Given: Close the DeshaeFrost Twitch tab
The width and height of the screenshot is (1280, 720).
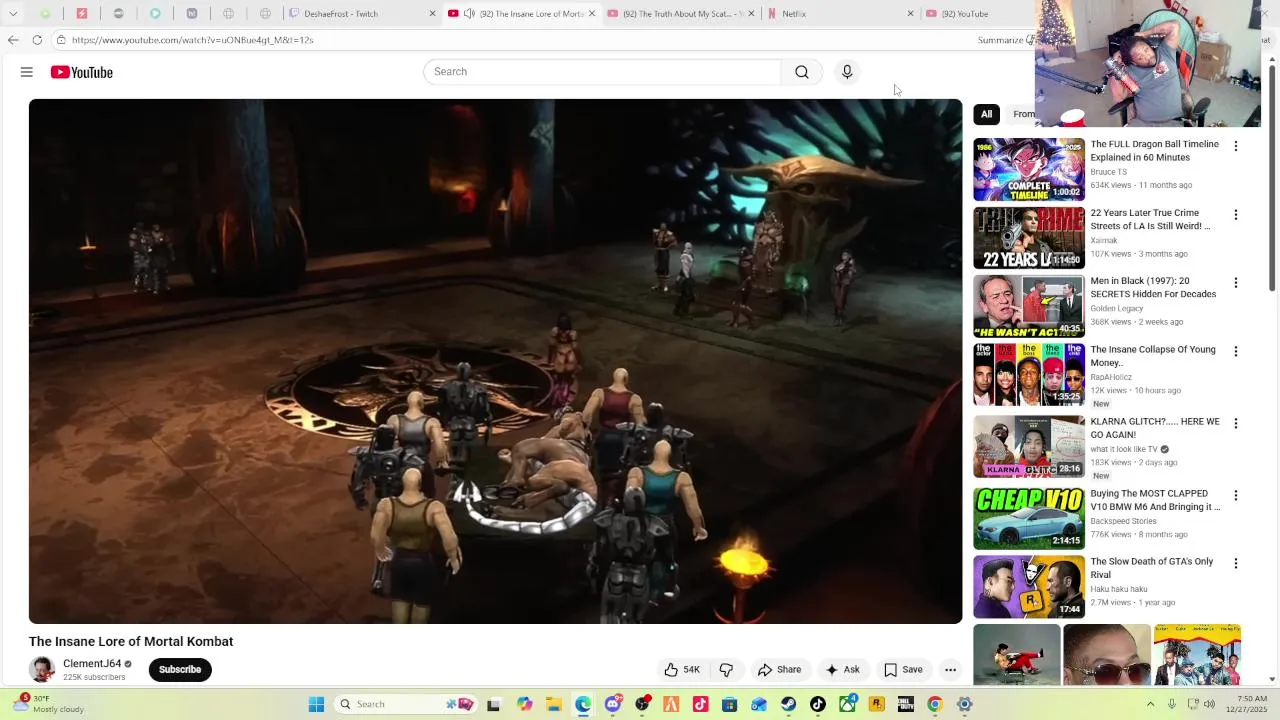Looking at the screenshot, I should (432, 14).
